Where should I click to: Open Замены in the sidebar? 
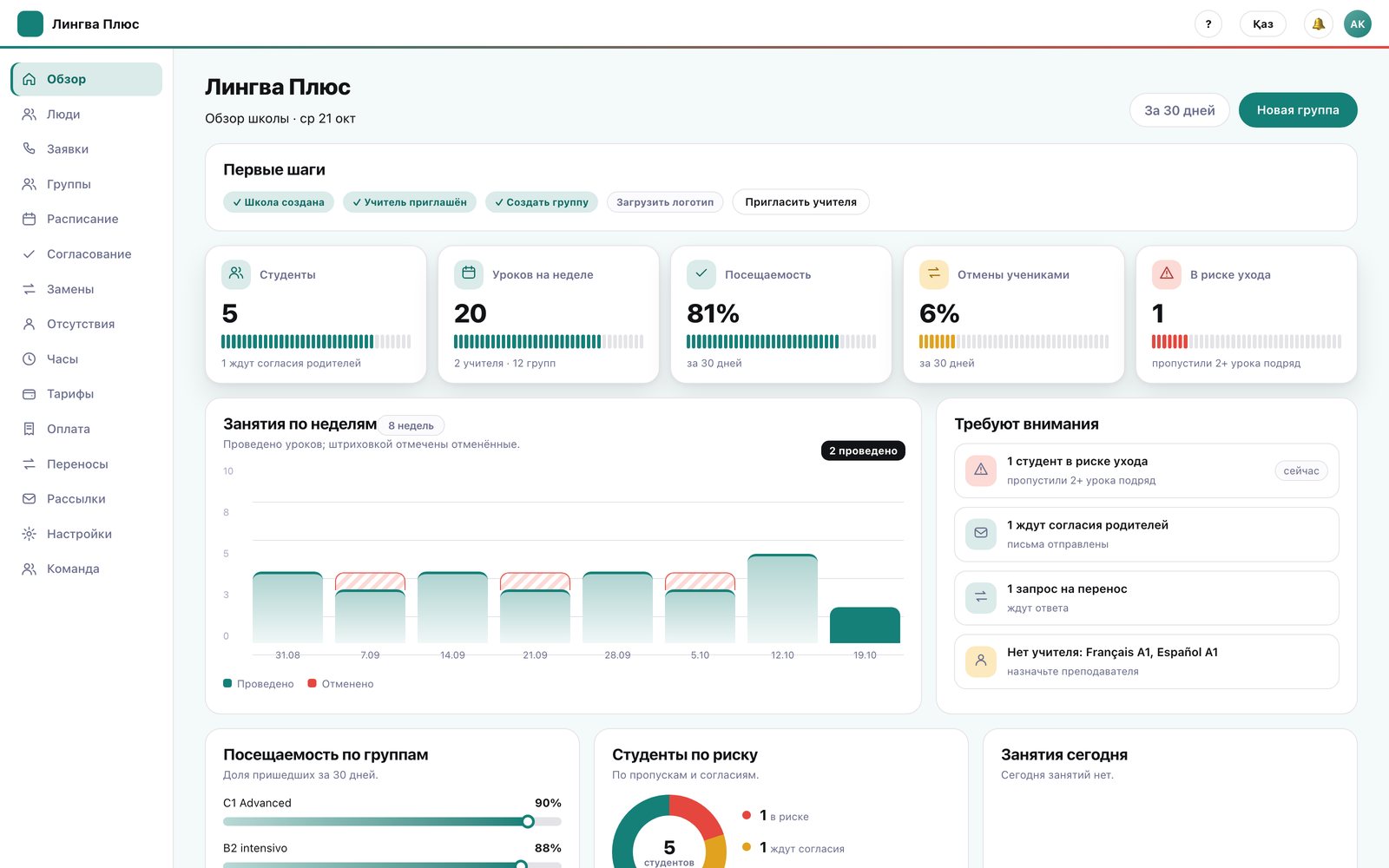(87, 289)
